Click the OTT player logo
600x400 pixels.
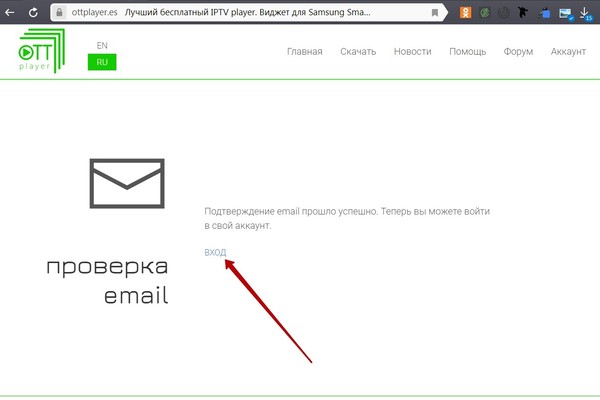tap(41, 51)
